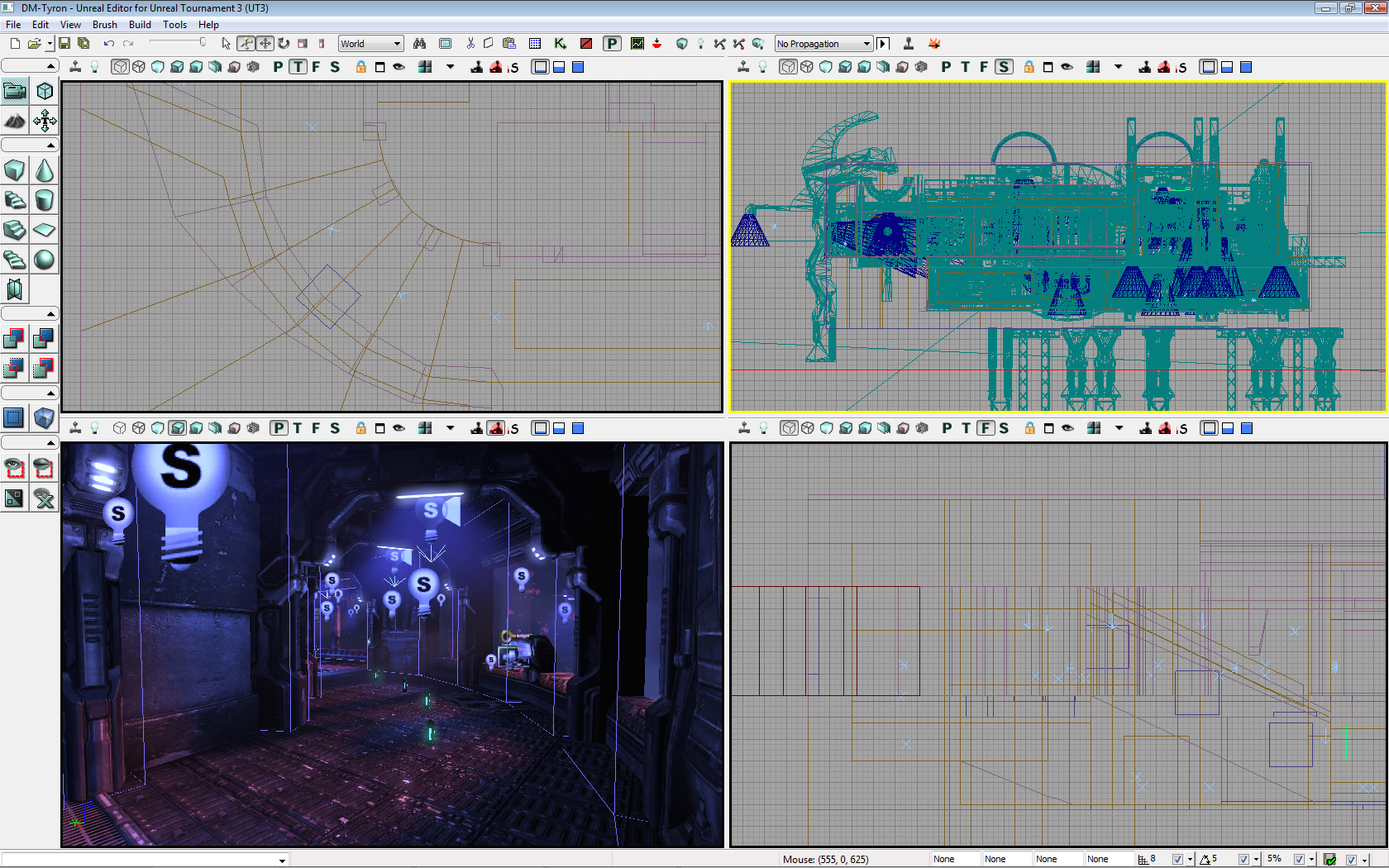This screenshot has height=868, width=1389.
Task: Toggle Perspective P in top-left viewport
Action: click(x=278, y=67)
